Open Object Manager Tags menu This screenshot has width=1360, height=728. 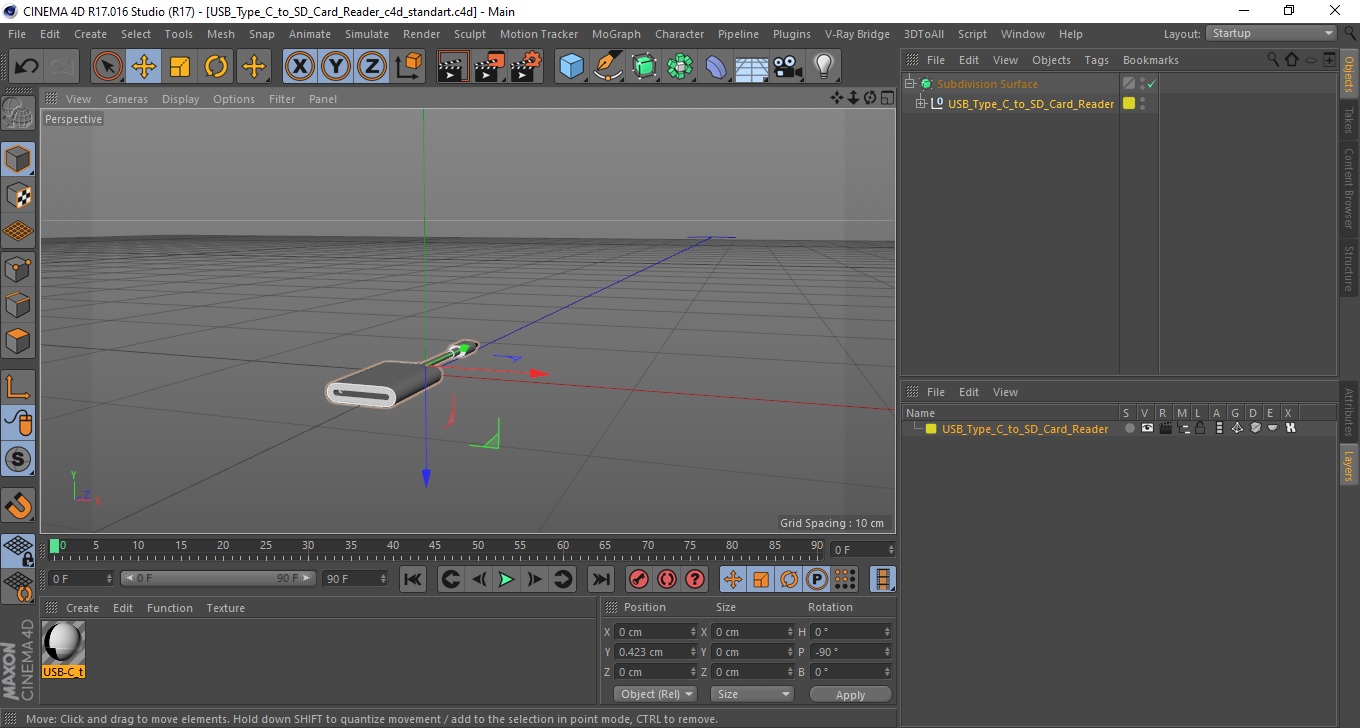click(x=1096, y=60)
